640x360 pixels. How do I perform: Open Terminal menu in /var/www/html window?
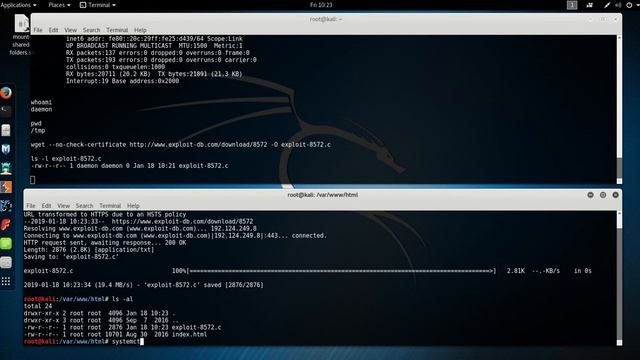click(x=110, y=206)
